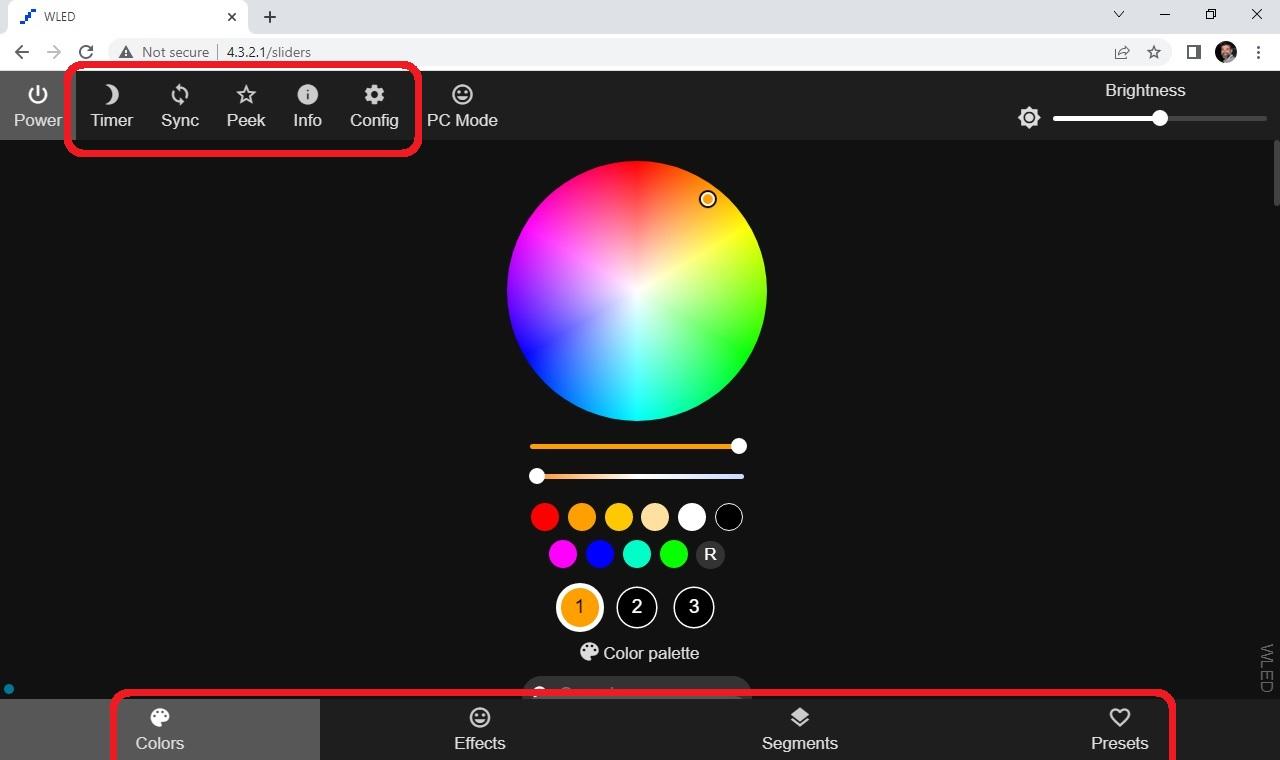Choose the red quick color swatch

click(x=545, y=517)
